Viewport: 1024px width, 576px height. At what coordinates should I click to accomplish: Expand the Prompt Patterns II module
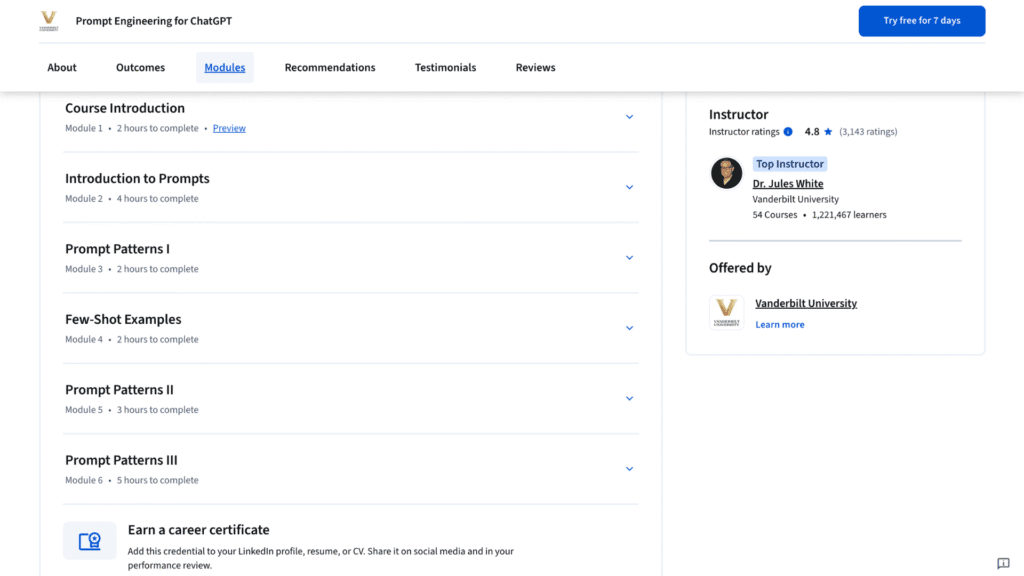pyautogui.click(x=630, y=398)
